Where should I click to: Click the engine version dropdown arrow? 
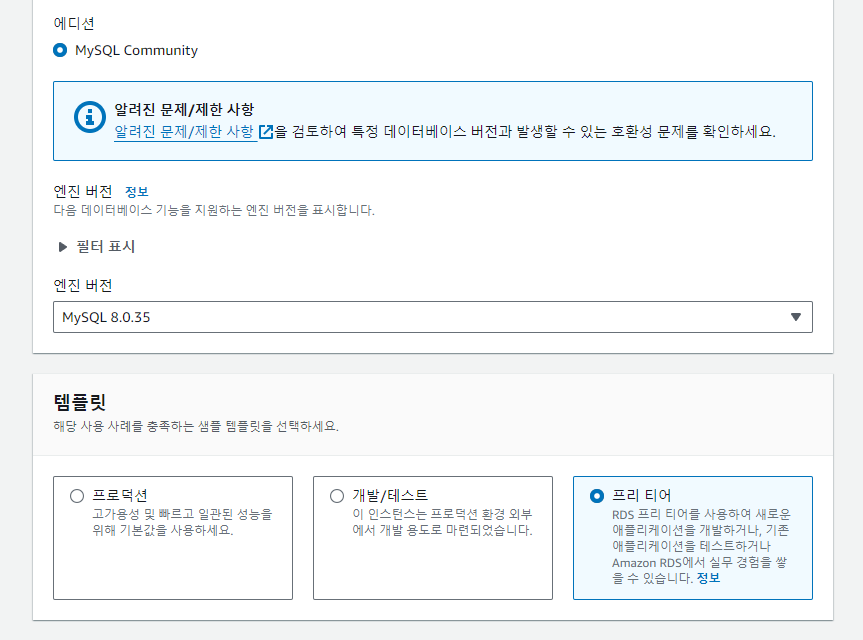(795, 317)
